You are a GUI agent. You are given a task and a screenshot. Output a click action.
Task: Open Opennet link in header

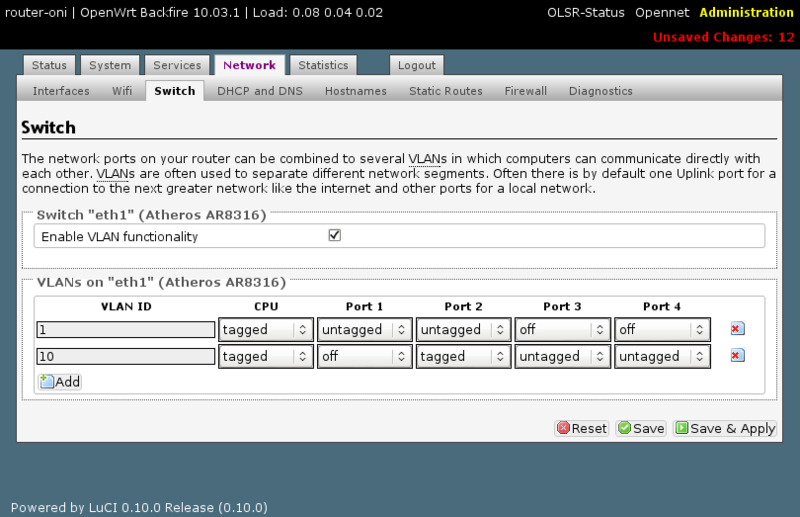click(x=662, y=13)
